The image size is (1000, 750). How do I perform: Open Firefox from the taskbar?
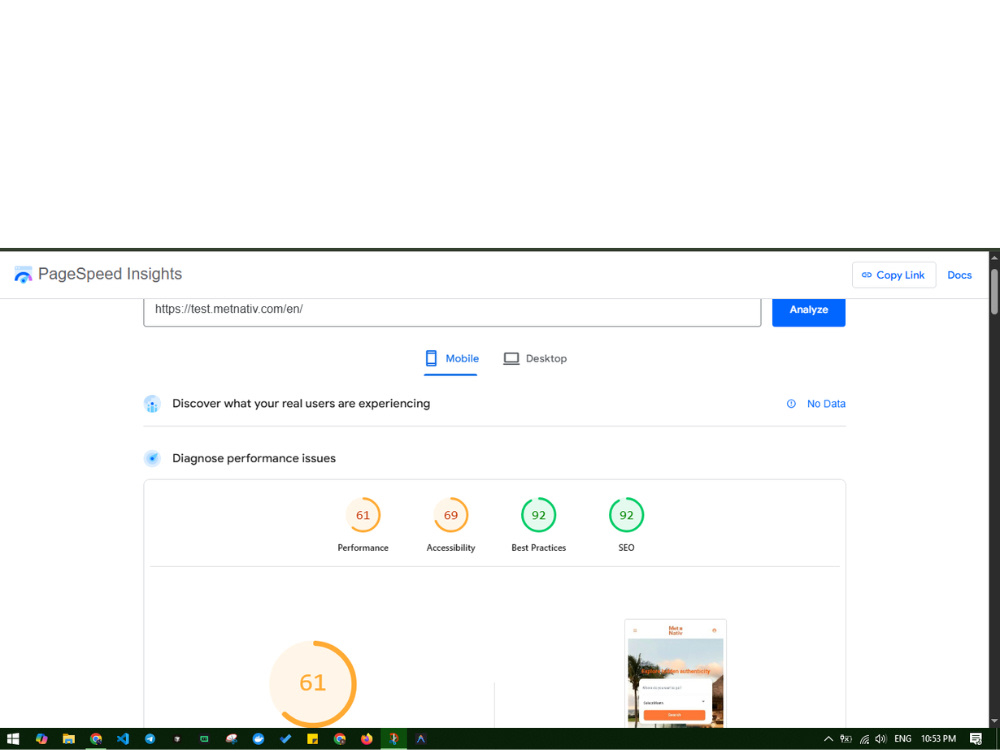click(x=367, y=739)
